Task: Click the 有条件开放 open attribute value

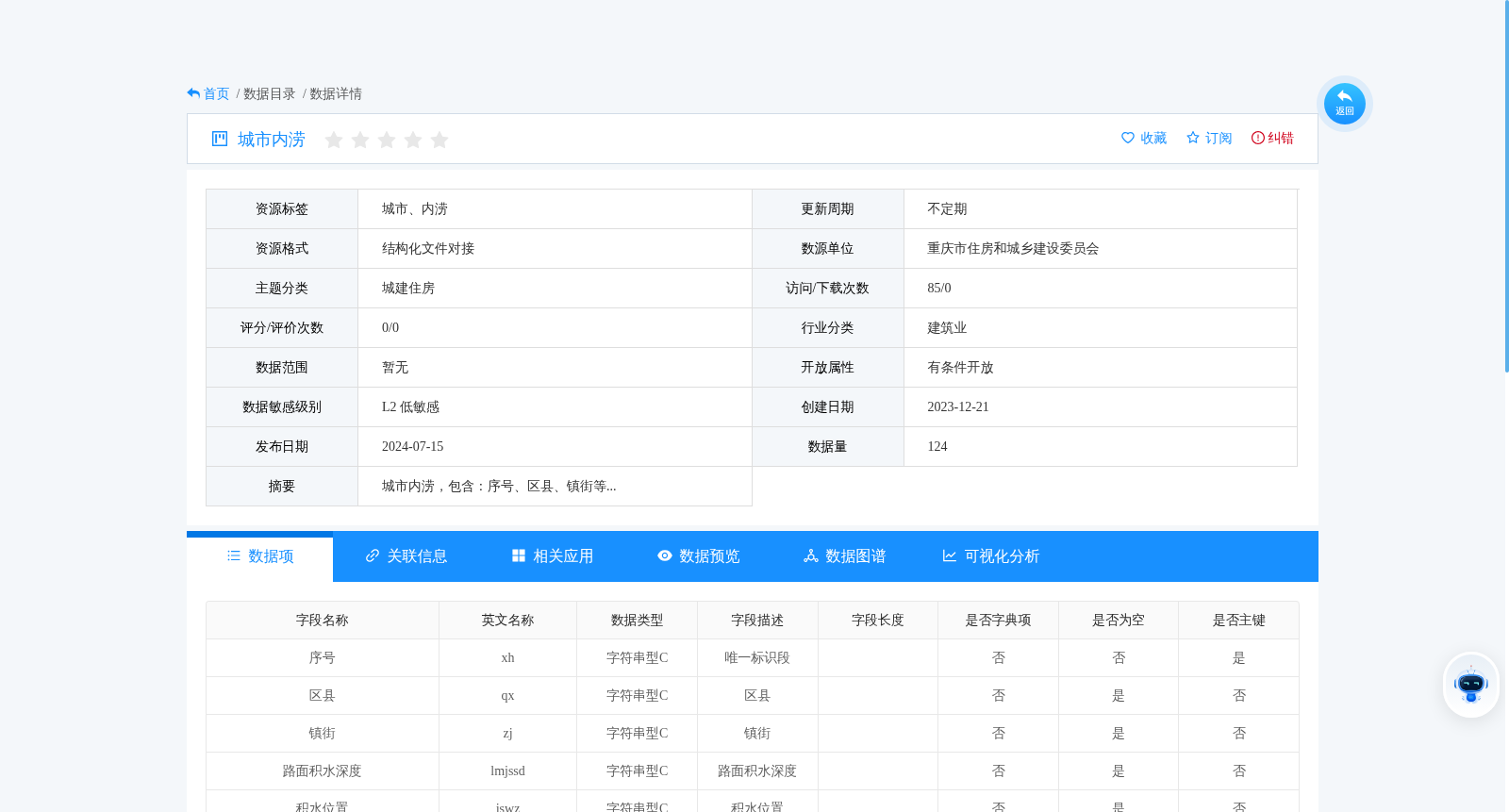Action: point(960,368)
